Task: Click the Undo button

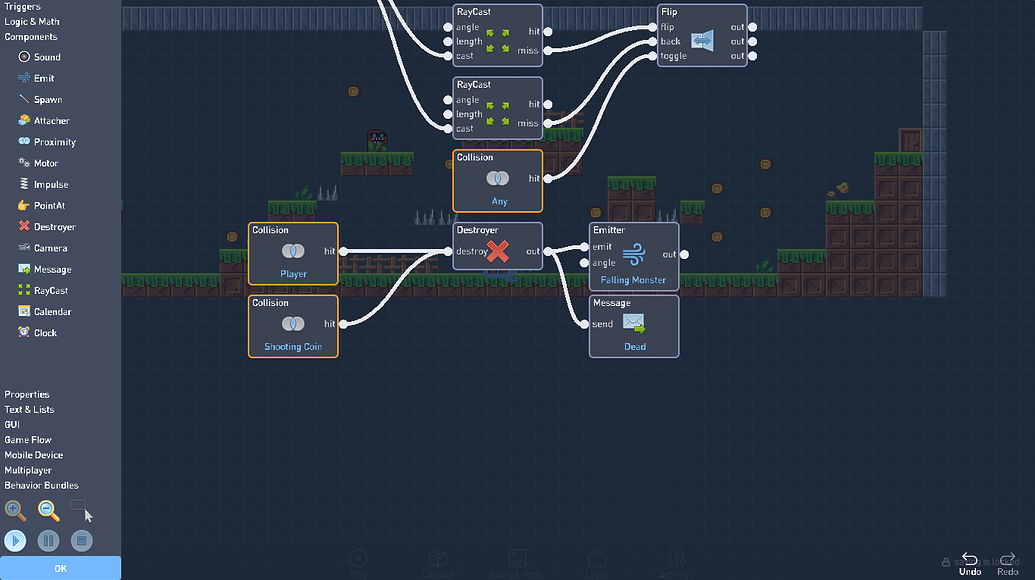Action: pyautogui.click(x=970, y=563)
